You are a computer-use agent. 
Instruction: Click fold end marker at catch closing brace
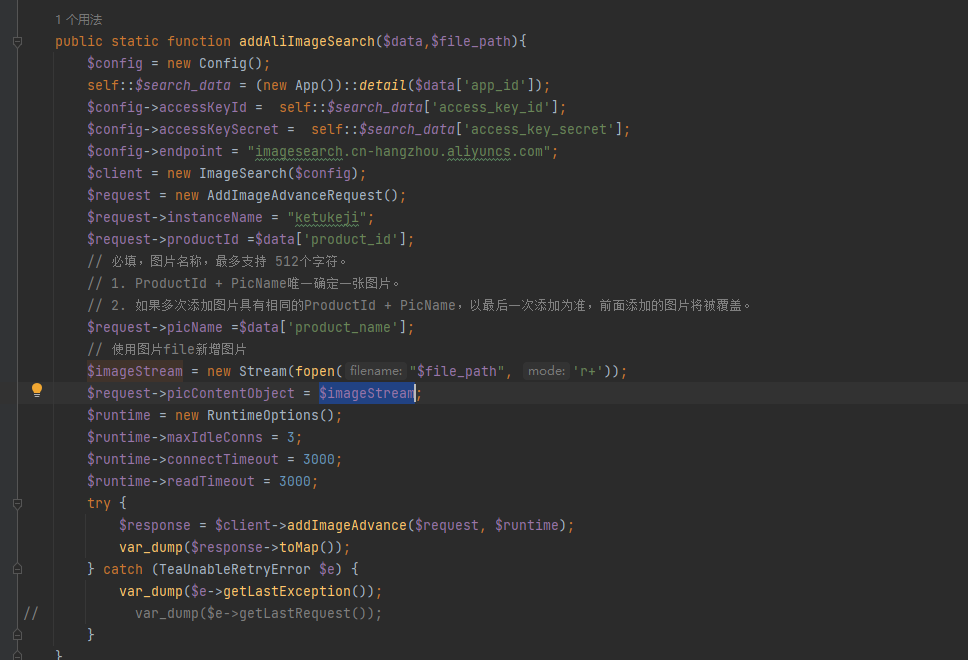[x=17, y=635]
